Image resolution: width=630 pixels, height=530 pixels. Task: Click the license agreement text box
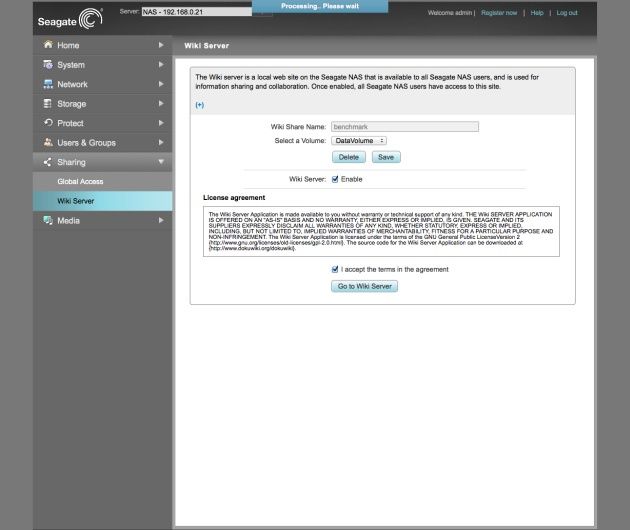tap(381, 231)
